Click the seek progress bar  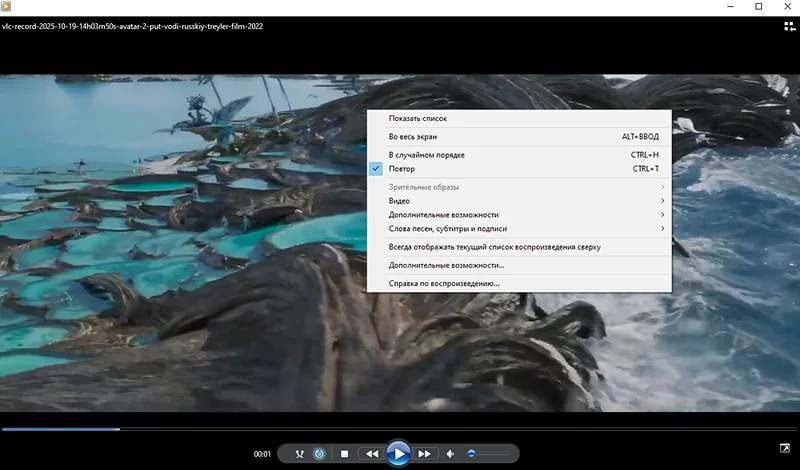[399, 429]
